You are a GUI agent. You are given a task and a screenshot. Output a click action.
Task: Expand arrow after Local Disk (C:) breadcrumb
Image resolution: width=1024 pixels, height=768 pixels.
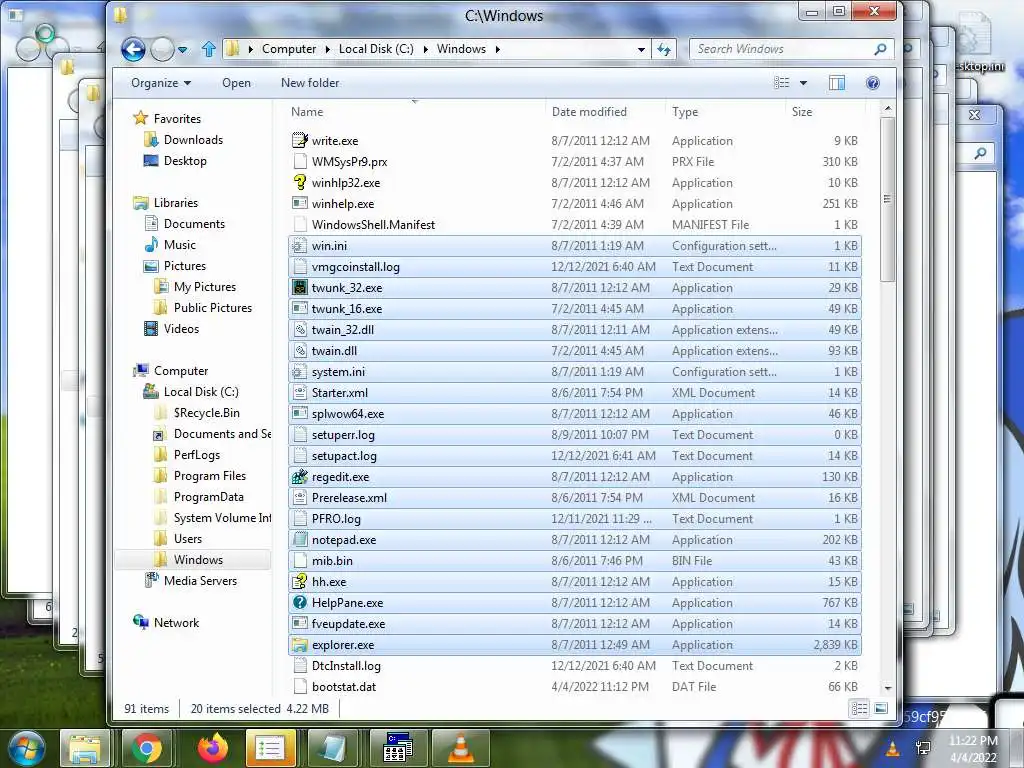[x=425, y=49]
